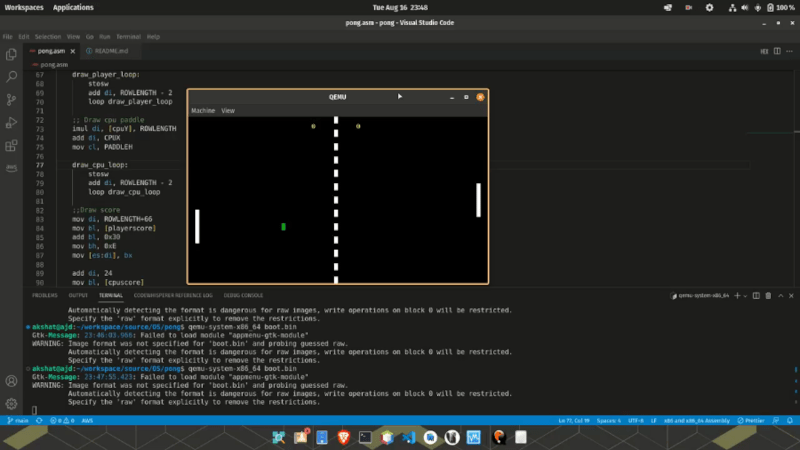This screenshot has width=800, height=450.
Task: Open Source Control view in activity bar
Action: coord(11,99)
